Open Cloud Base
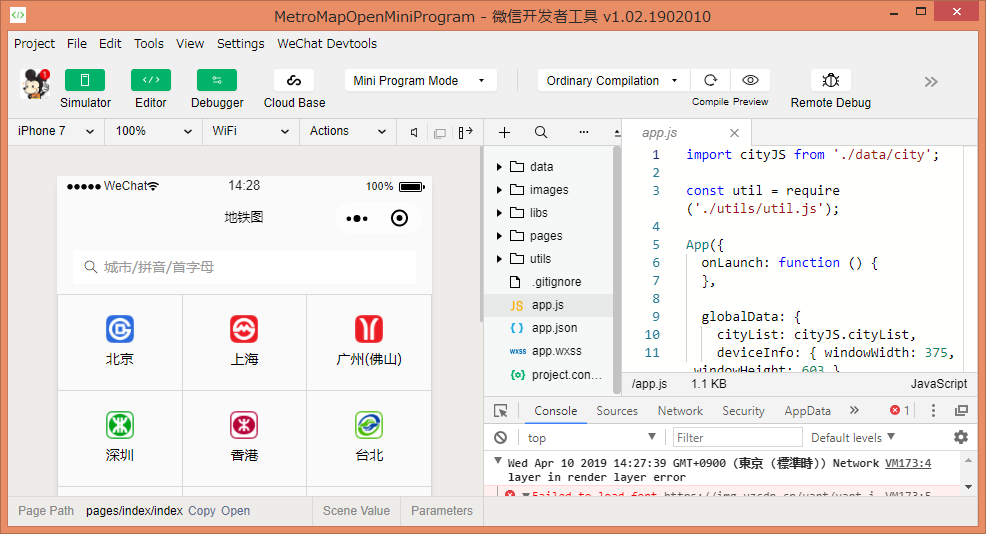This screenshot has height=534, width=986. tap(294, 81)
